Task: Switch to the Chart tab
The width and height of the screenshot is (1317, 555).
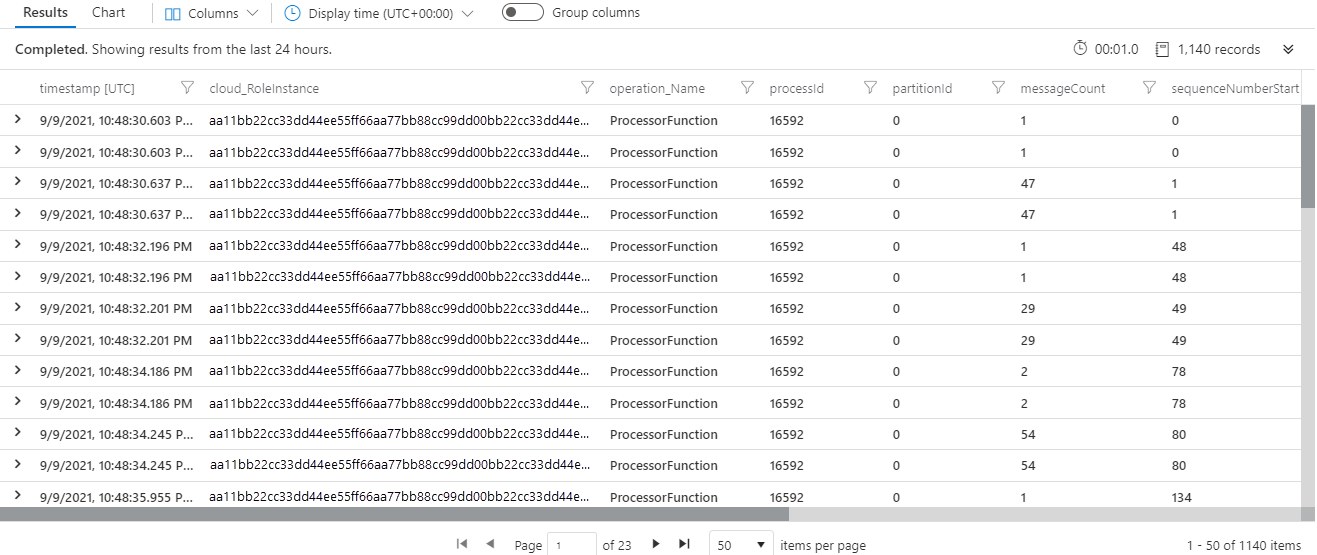Action: tap(109, 13)
